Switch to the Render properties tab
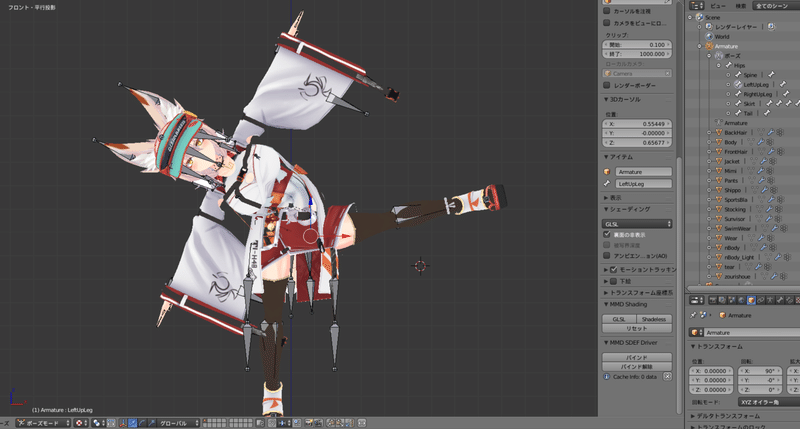 [x=713, y=300]
